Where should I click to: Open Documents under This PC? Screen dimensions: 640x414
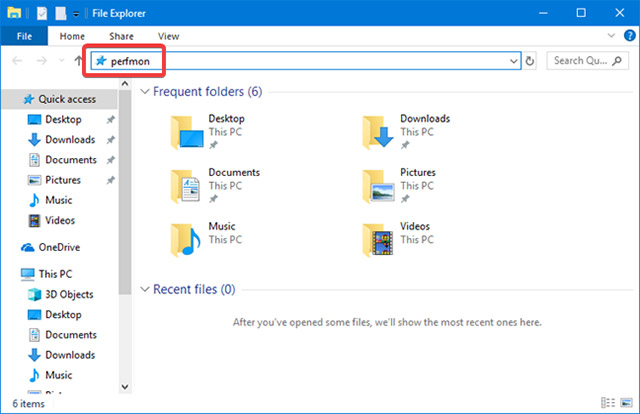tap(62, 335)
